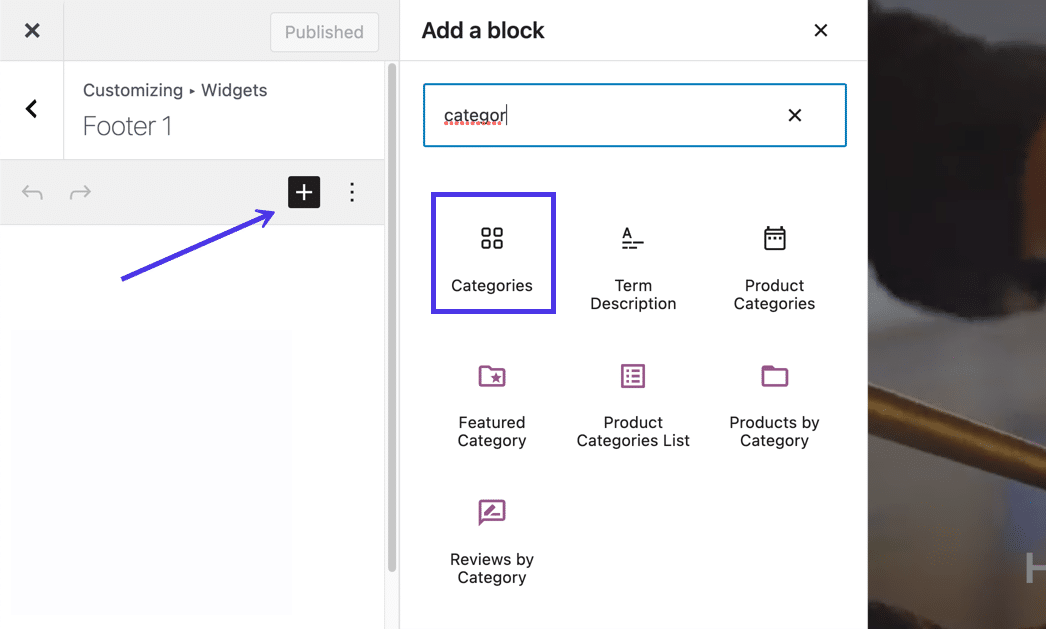Toggle the black plus block inserter
This screenshot has height=629, width=1046.
click(304, 192)
